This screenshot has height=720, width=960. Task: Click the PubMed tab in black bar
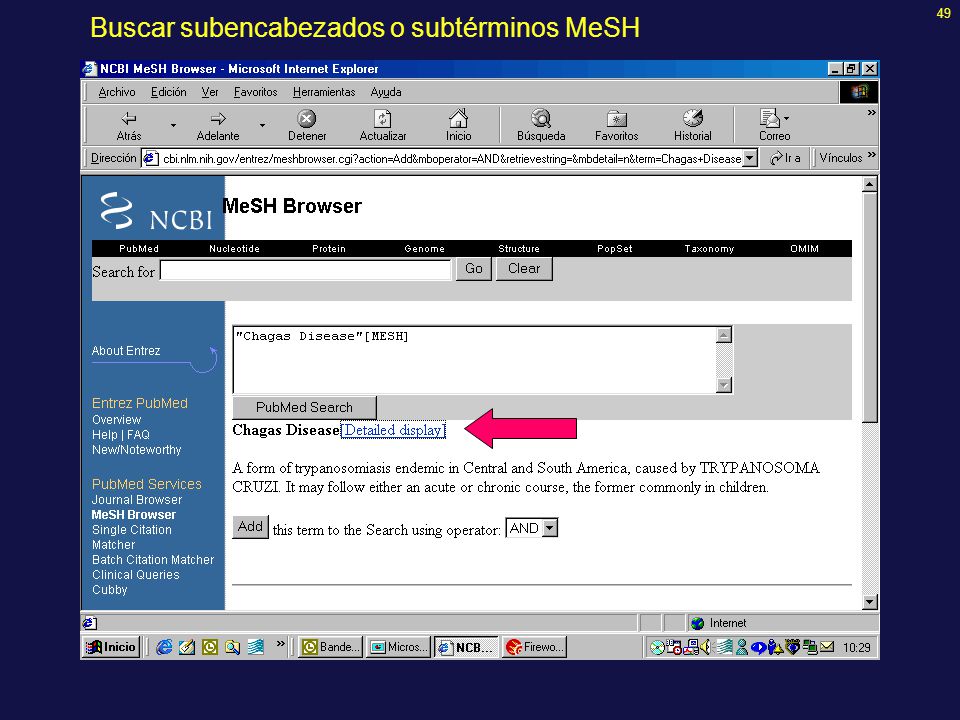click(139, 249)
